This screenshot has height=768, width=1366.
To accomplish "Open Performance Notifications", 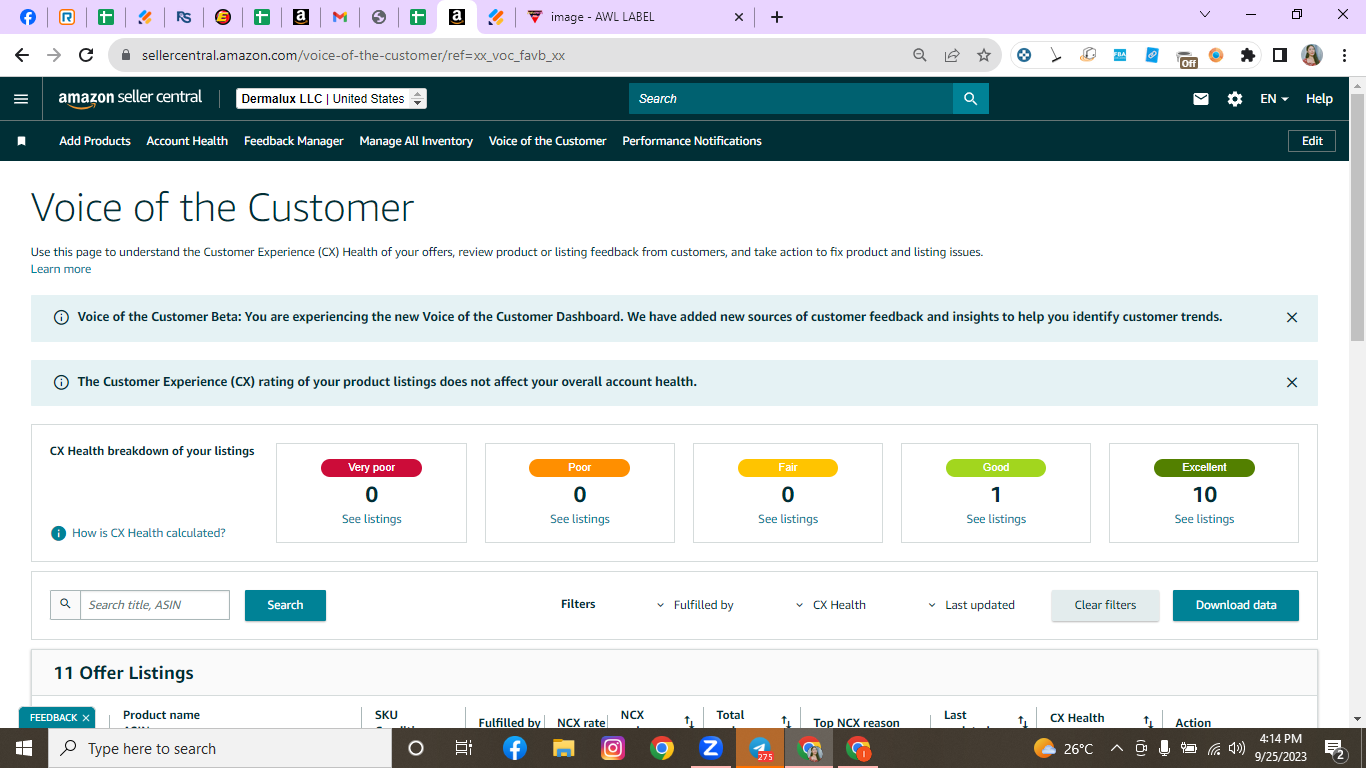I will click(692, 141).
